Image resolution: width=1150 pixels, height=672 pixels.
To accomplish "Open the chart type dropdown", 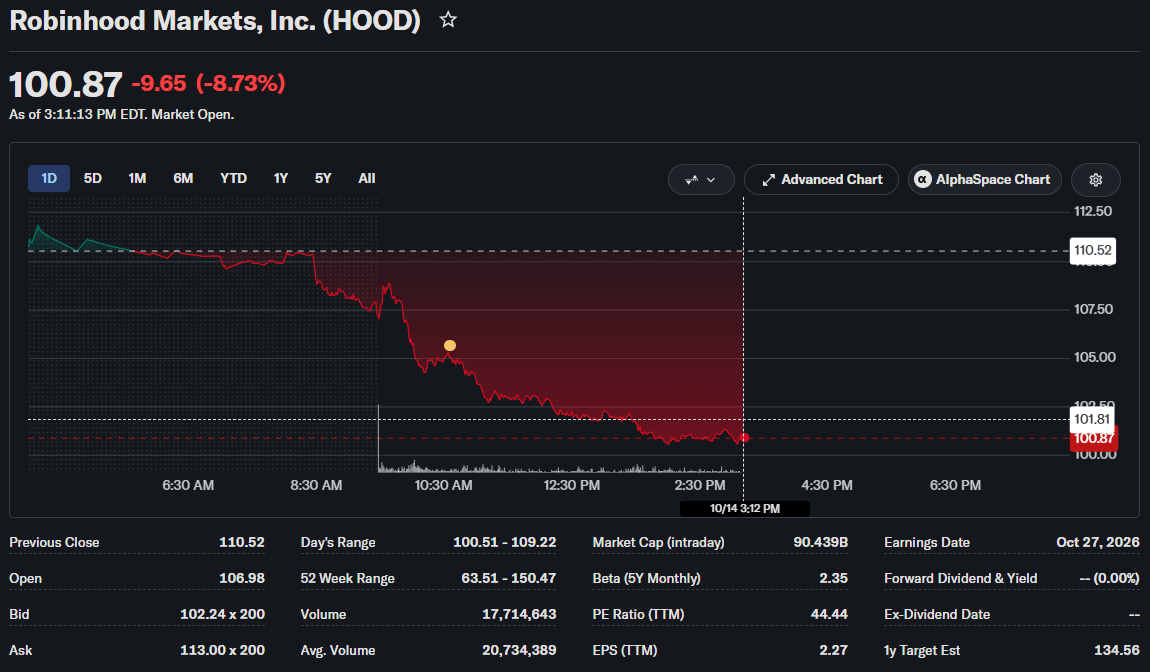I will tap(700, 180).
